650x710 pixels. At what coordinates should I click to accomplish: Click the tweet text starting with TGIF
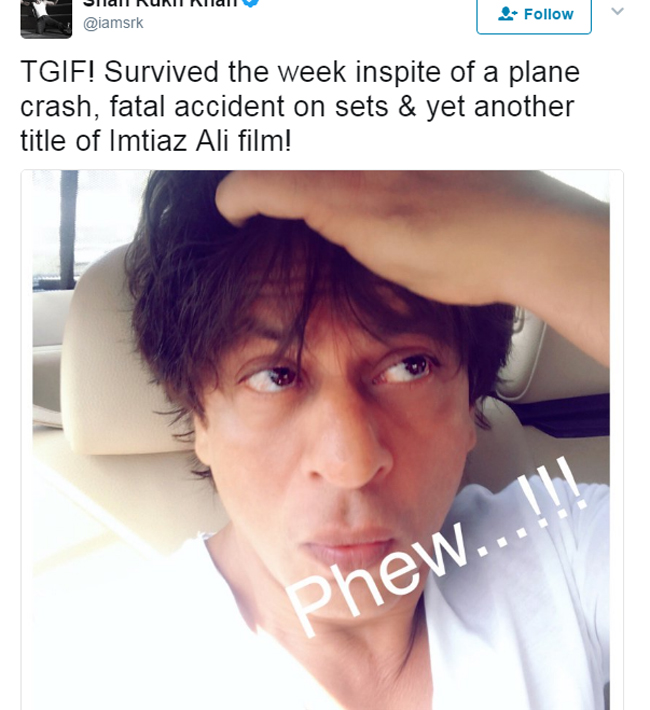[300, 106]
